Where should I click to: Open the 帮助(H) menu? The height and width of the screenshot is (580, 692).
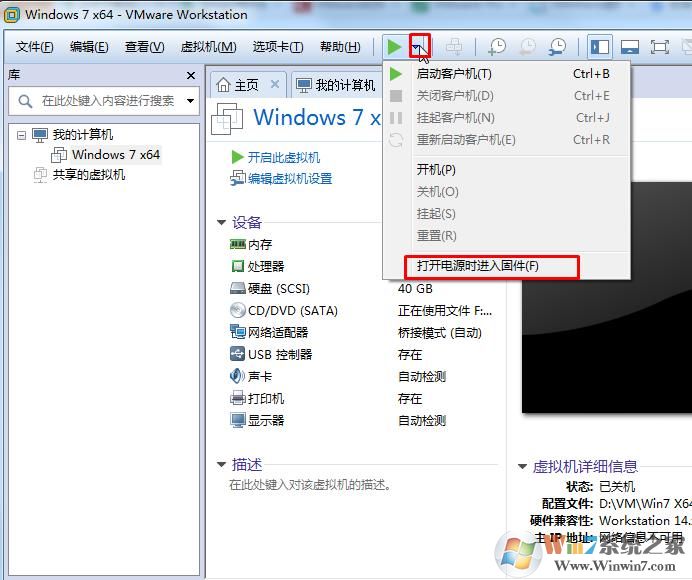(x=340, y=47)
